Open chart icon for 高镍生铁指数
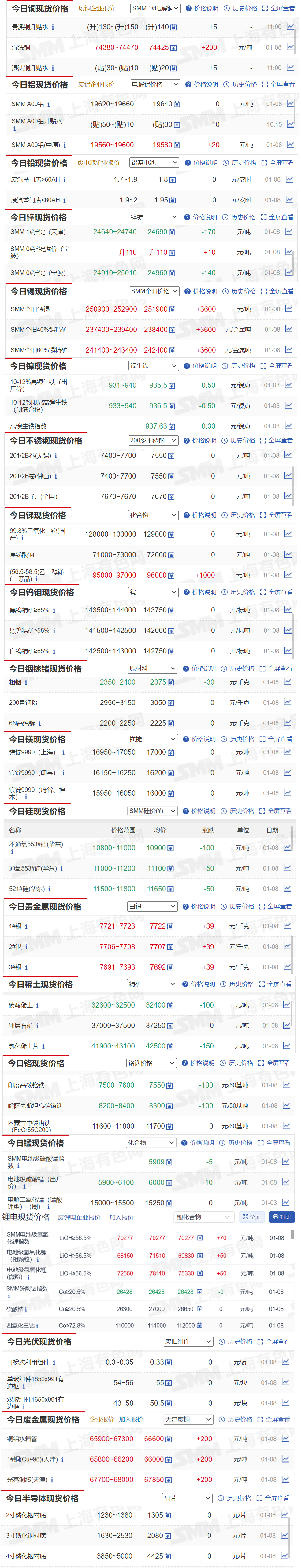 288,426
